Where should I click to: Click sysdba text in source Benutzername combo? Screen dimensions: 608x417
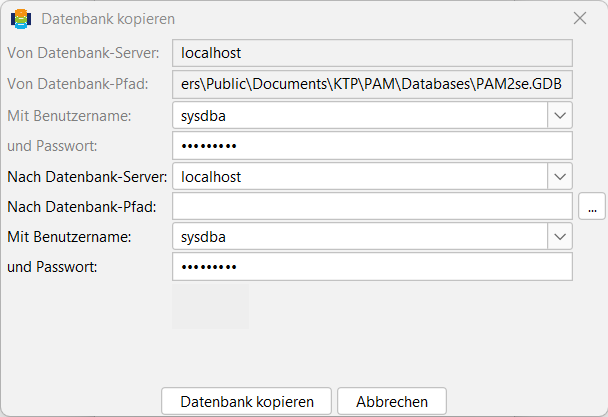pyautogui.click(x=203, y=116)
